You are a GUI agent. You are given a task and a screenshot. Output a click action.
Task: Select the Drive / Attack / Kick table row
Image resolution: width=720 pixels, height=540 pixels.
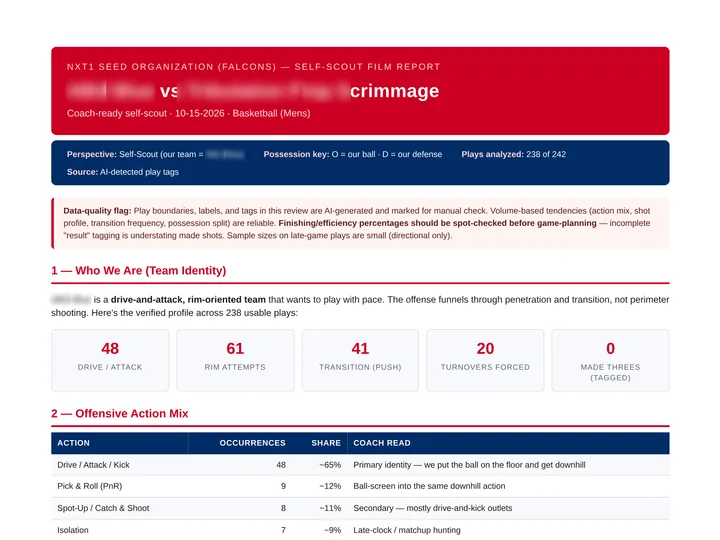coord(360,465)
